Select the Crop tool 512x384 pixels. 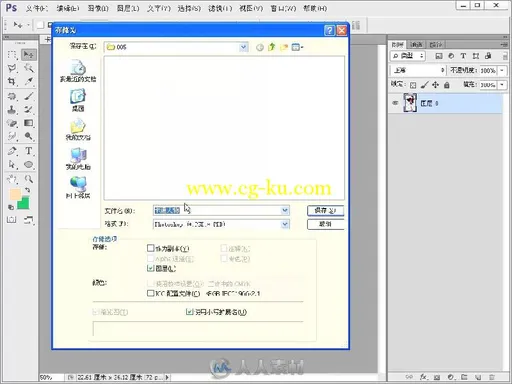point(12,81)
